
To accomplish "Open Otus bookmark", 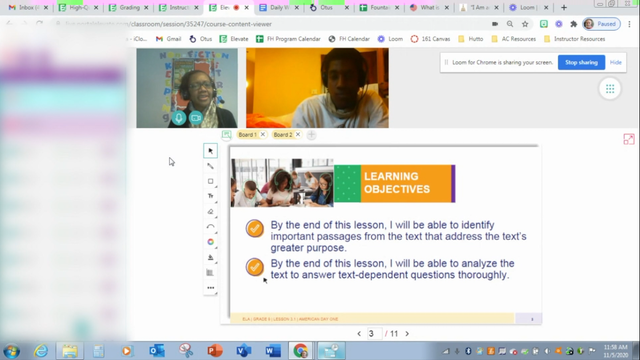I will pyautogui.click(x=200, y=39).
